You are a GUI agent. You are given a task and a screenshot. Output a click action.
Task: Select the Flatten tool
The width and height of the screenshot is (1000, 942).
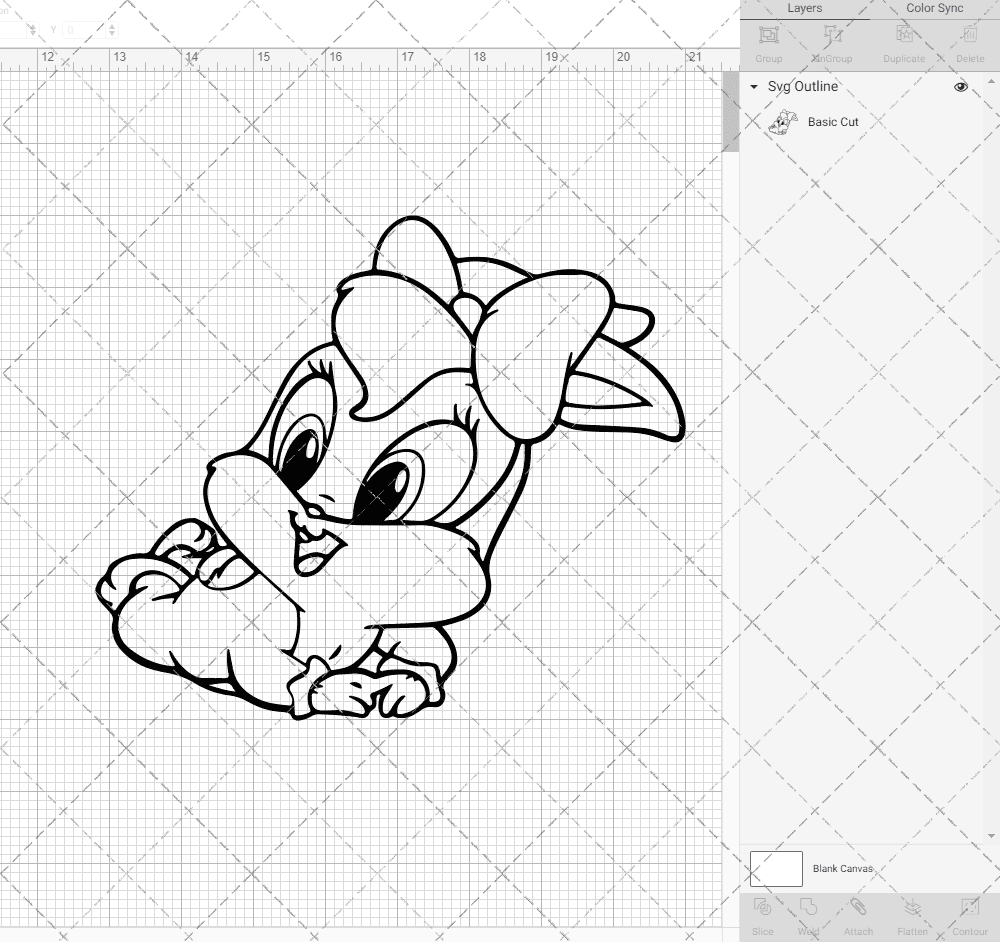click(x=912, y=908)
